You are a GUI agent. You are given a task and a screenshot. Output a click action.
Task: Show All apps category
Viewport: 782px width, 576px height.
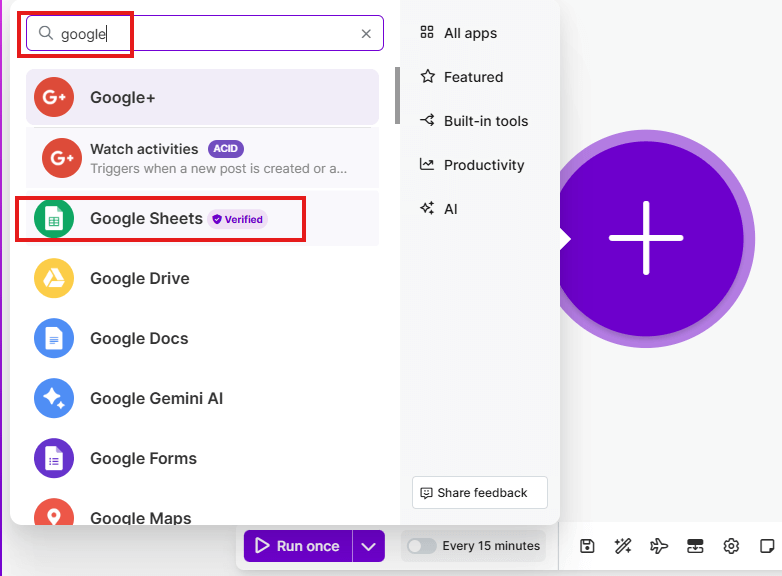click(458, 33)
